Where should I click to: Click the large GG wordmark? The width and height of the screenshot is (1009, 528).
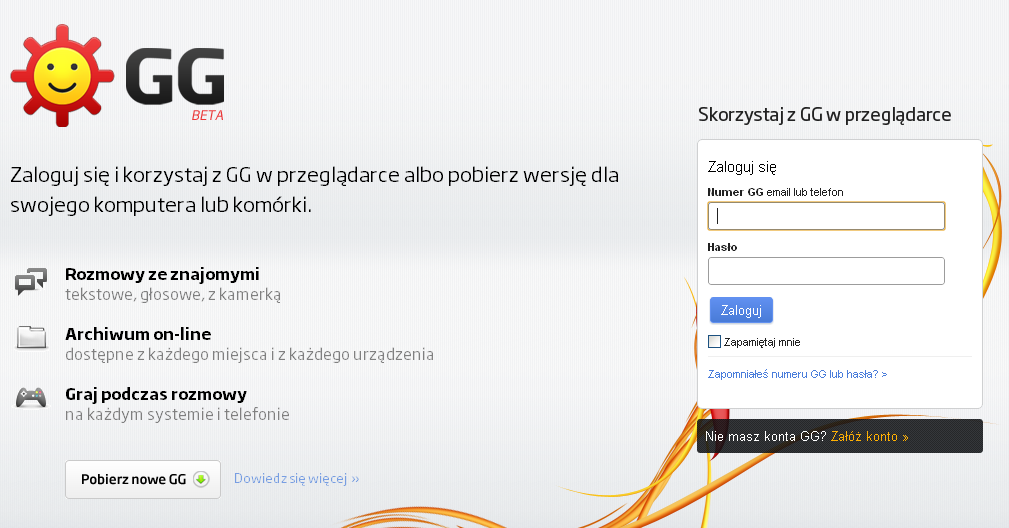175,76
